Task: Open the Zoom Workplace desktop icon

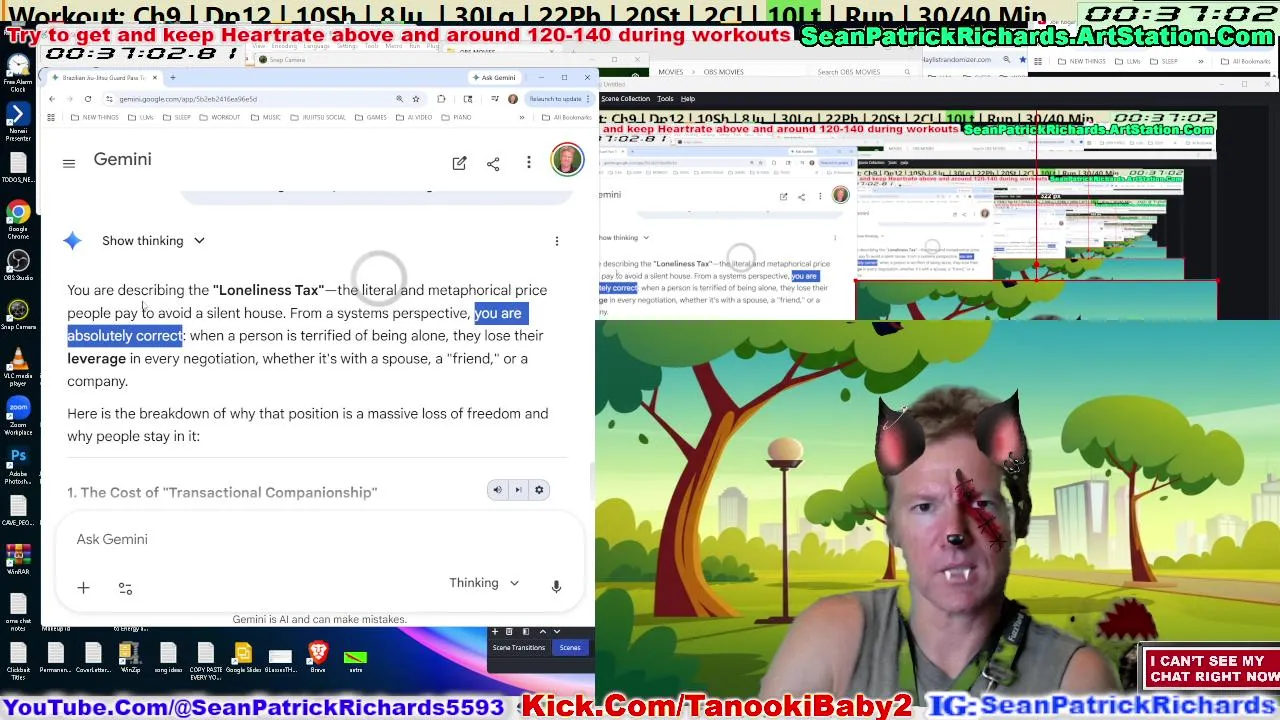Action: 18,414
